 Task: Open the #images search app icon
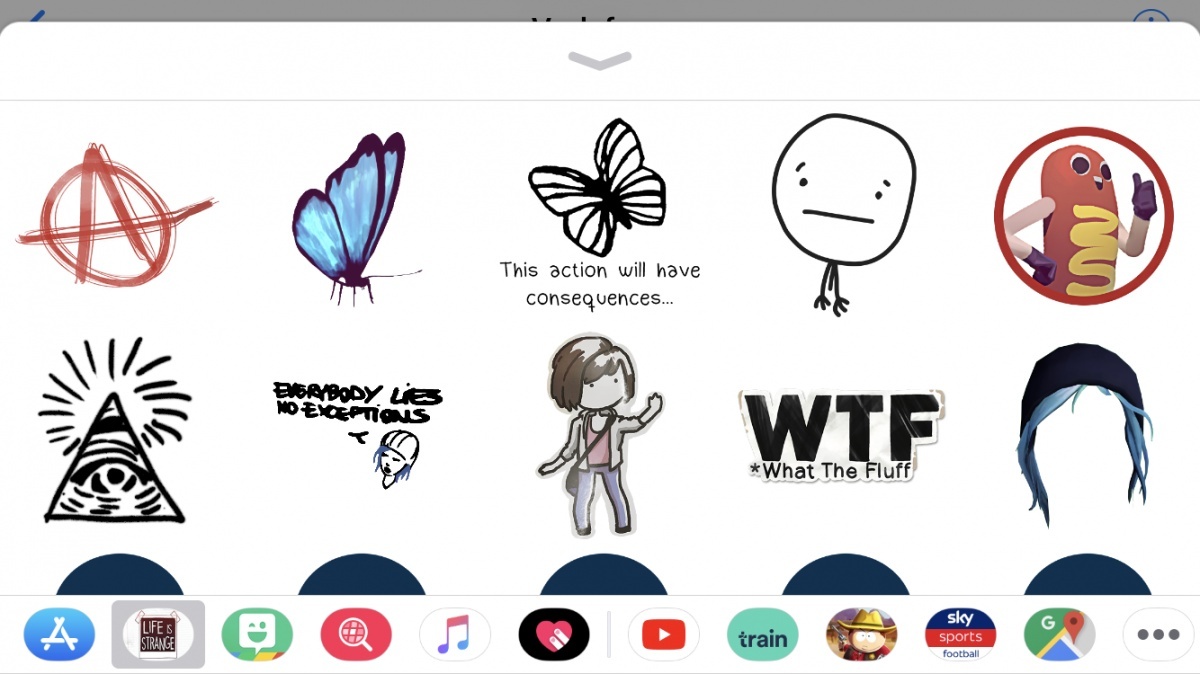[356, 634]
